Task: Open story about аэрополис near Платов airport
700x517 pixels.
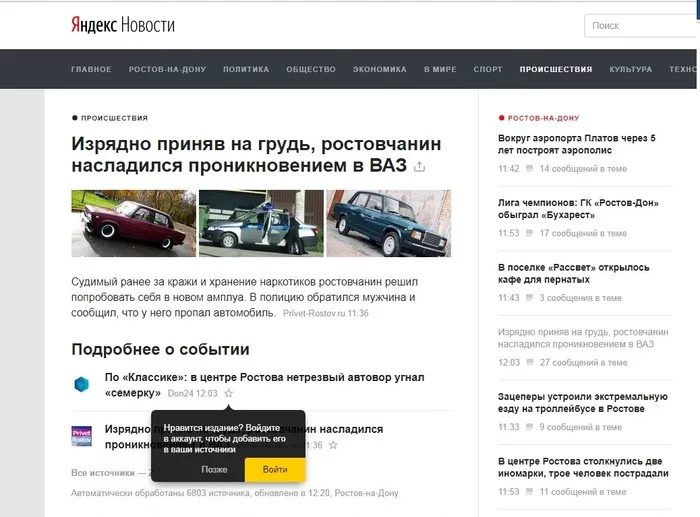Action: coord(577,144)
